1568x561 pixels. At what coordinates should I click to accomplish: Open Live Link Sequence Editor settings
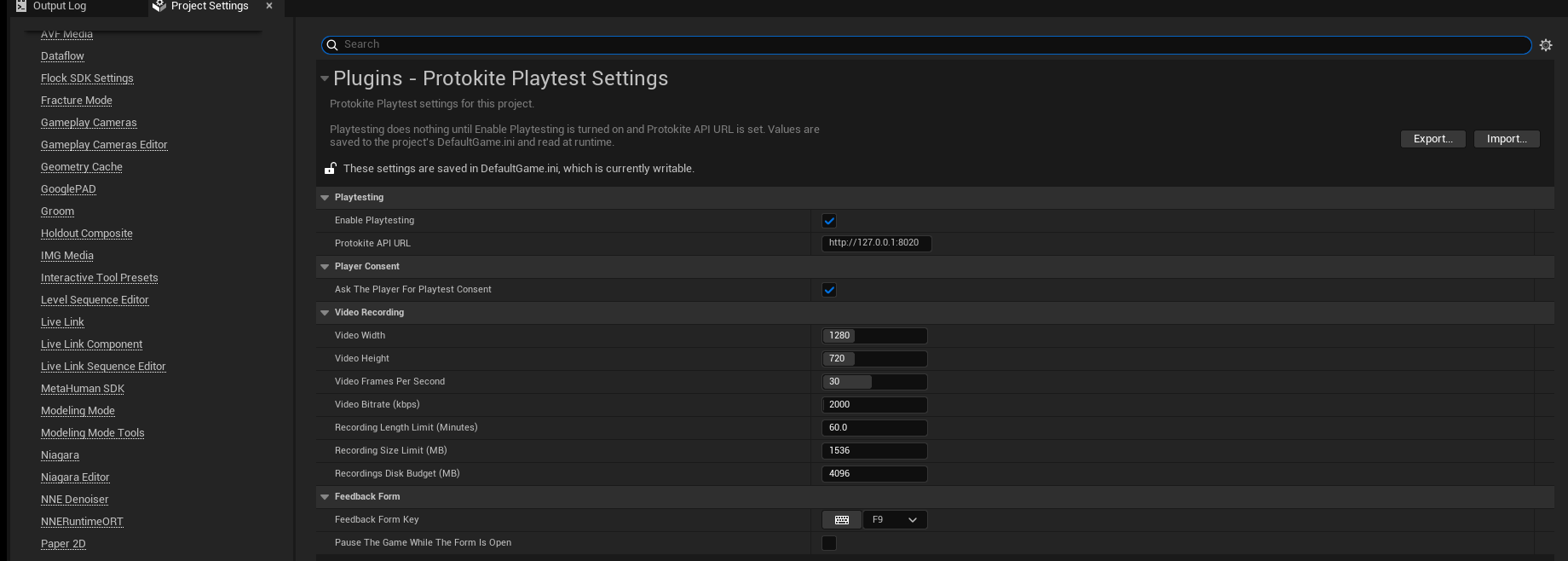[x=103, y=367]
